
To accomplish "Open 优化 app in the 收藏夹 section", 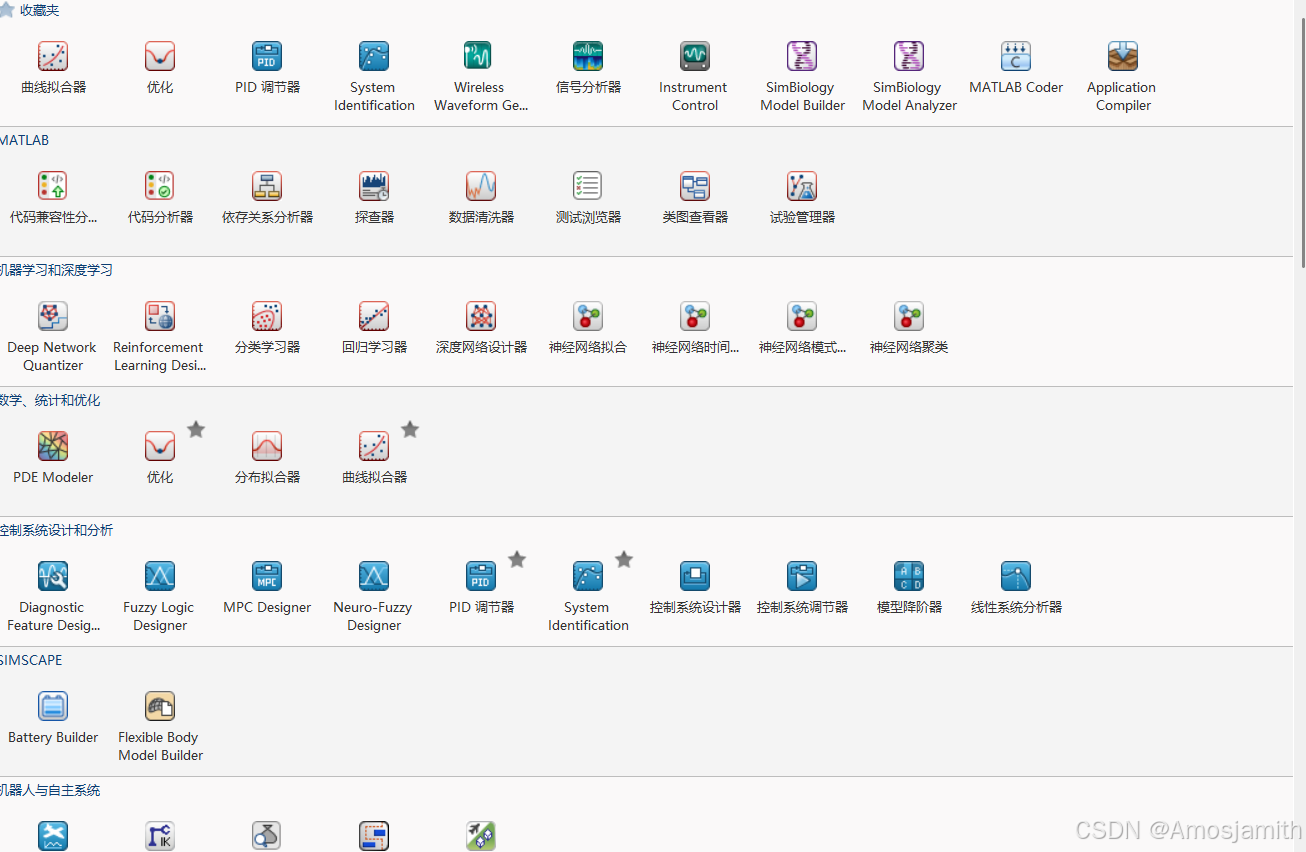I will pos(160,68).
